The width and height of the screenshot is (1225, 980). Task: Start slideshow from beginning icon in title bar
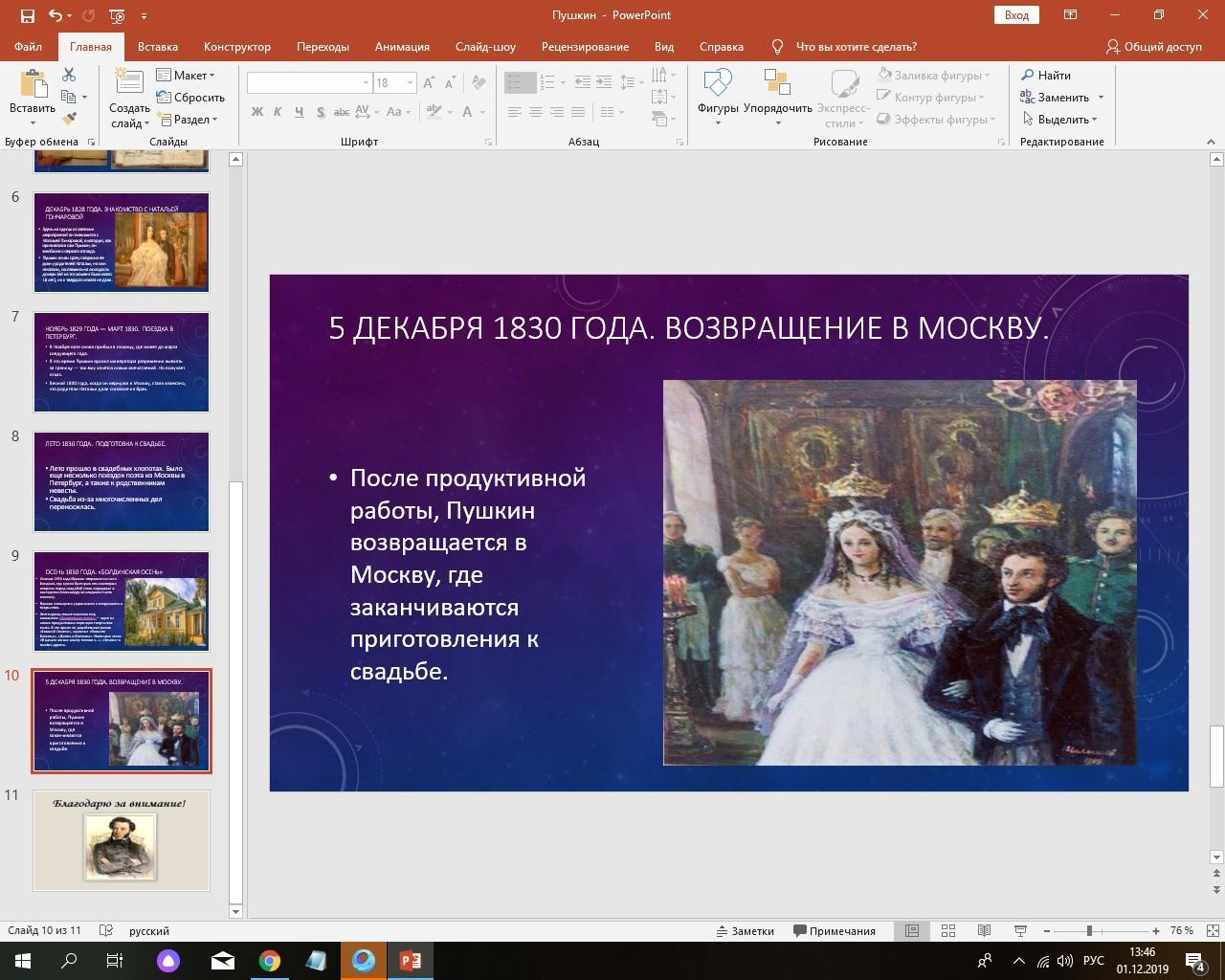(117, 15)
